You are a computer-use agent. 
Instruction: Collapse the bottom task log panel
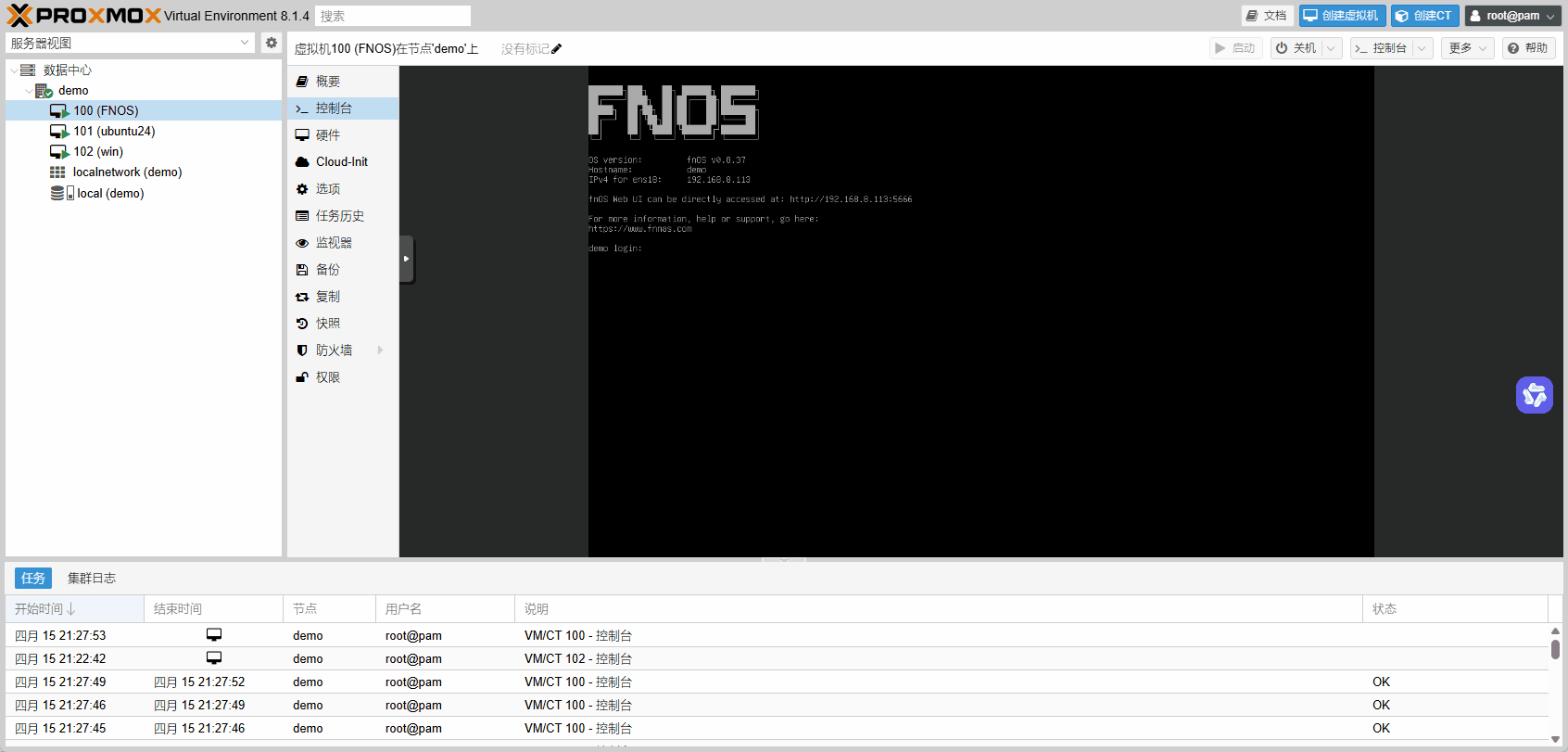click(784, 560)
